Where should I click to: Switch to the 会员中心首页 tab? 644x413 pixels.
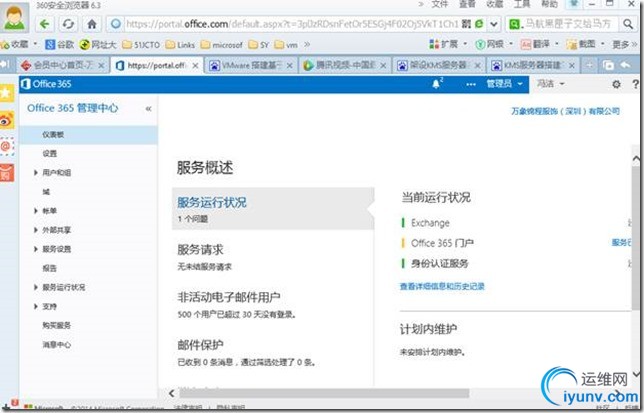pyautogui.click(x=63, y=65)
